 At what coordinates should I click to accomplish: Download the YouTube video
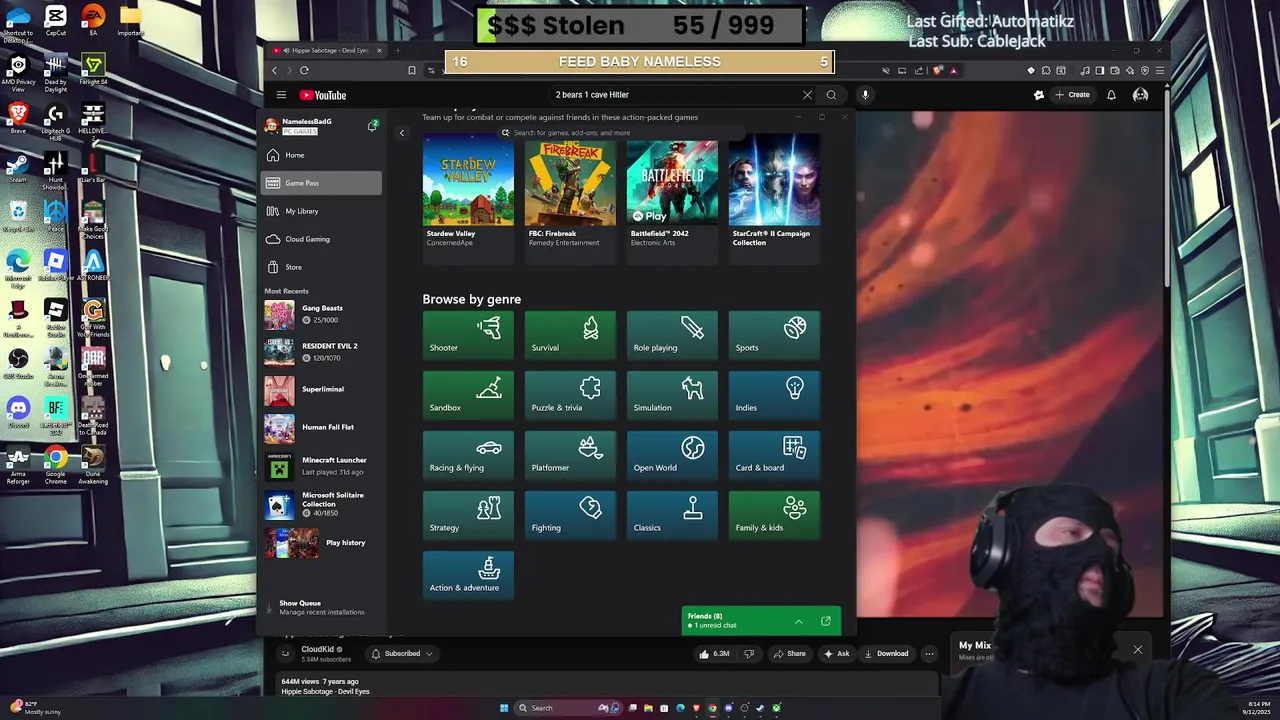pos(886,654)
